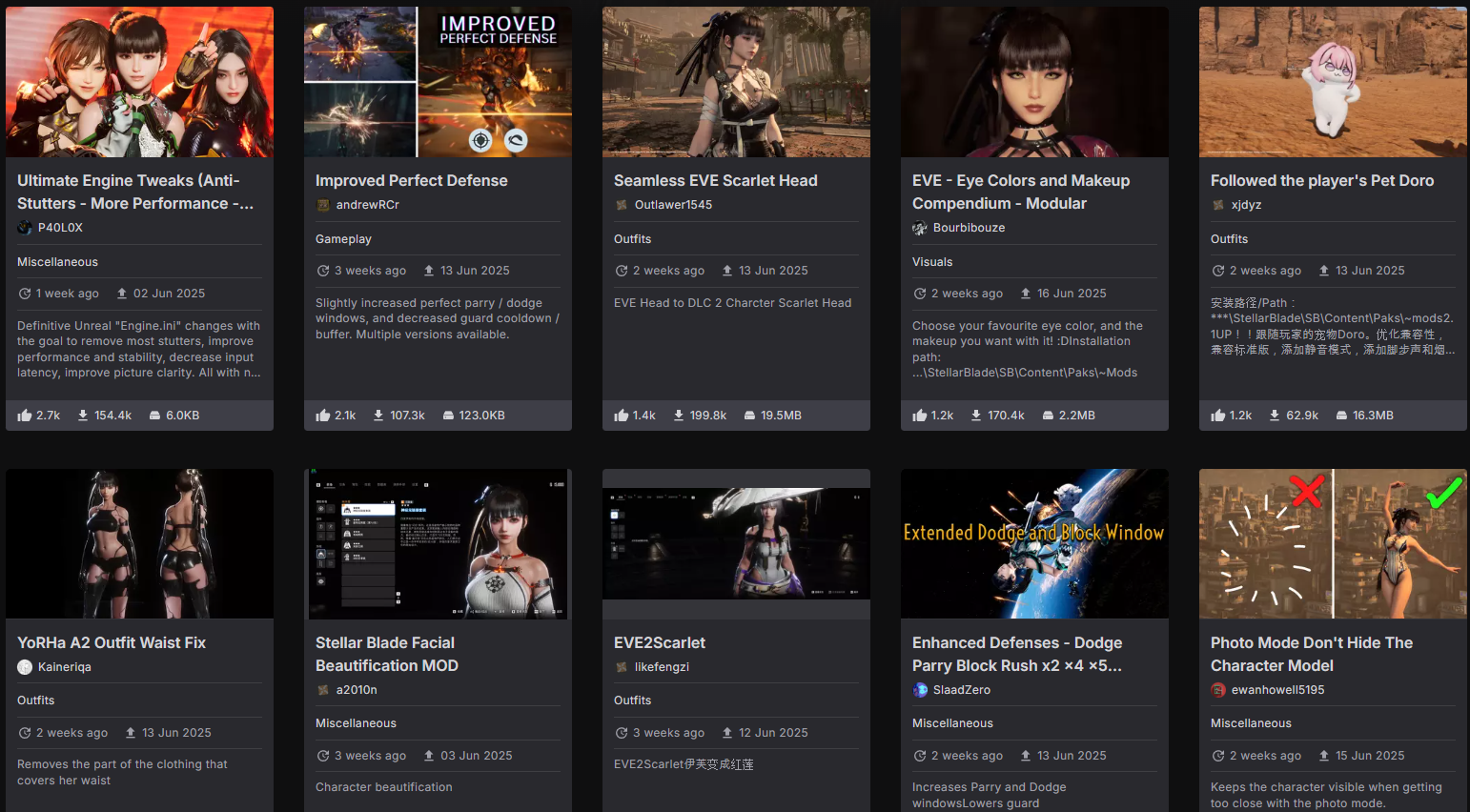This screenshot has width=1470, height=812.
Task: Open Stellar Blade Facial Beautification MOD title
Action: [x=387, y=654]
